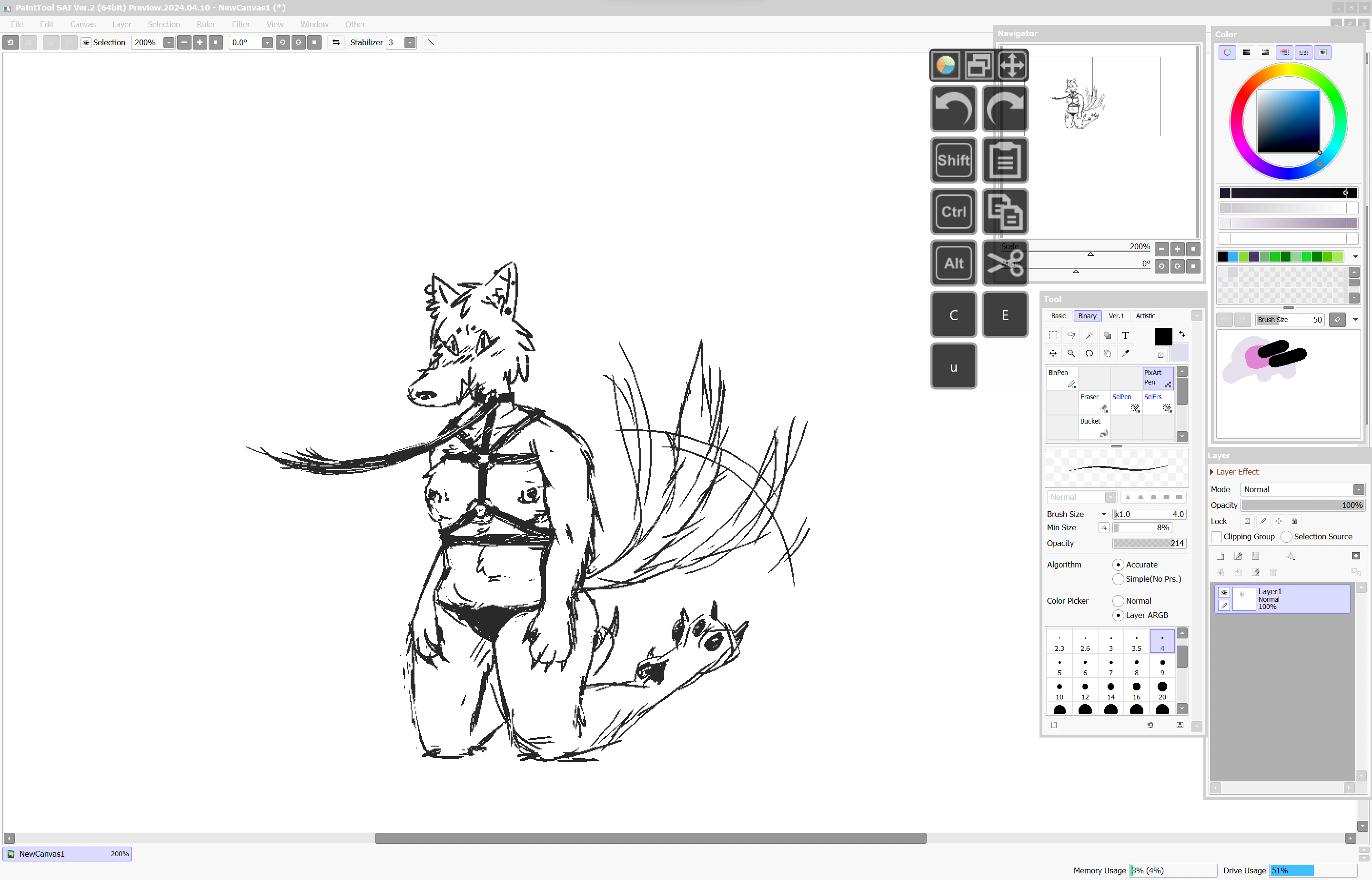
Task: Select the Text tool
Action: pos(1125,335)
